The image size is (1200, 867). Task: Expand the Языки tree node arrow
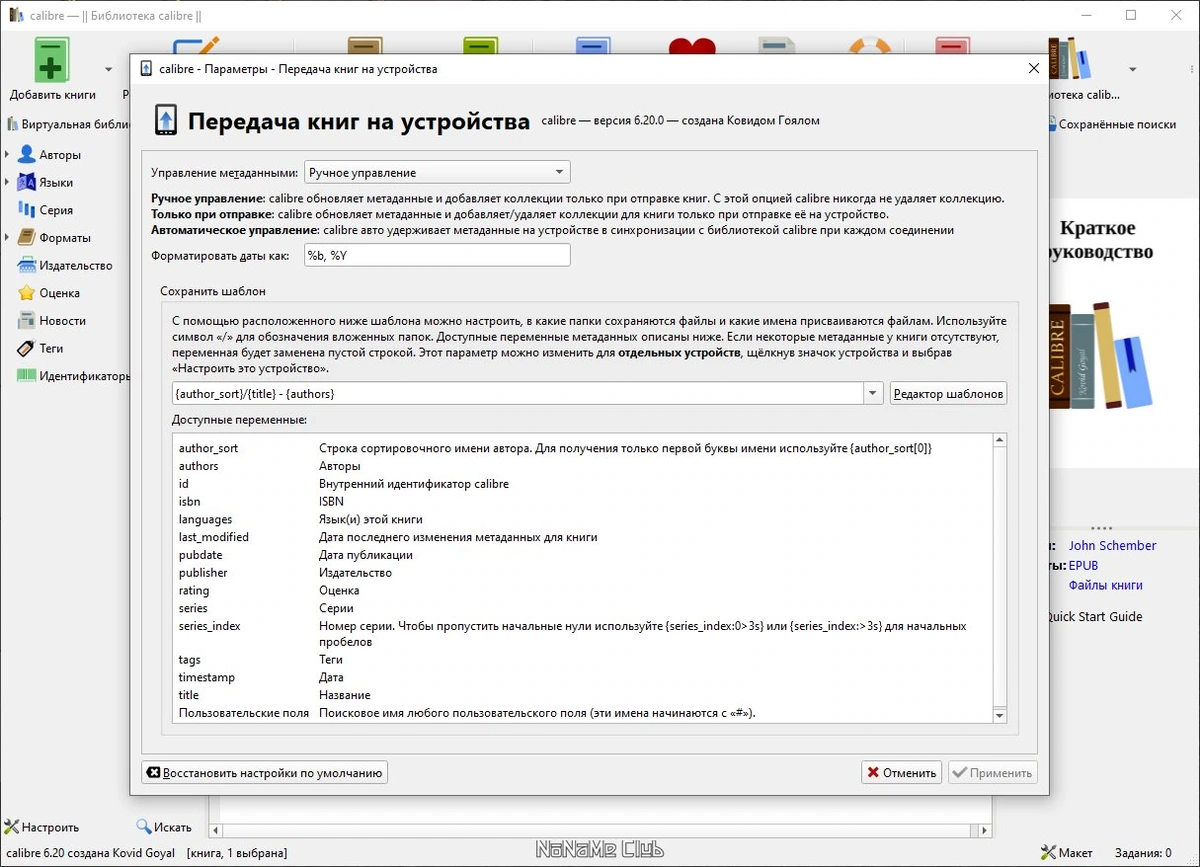(8, 183)
